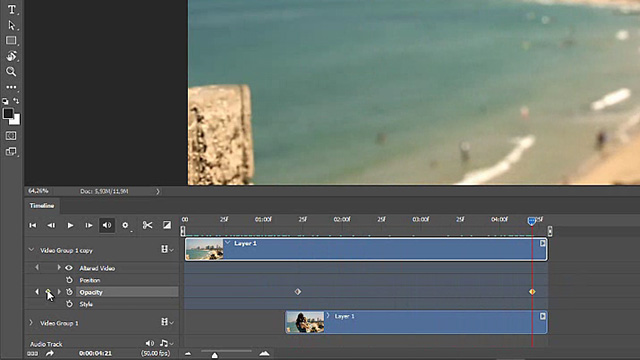Open Video Group 1 copy filmstrip menu
Screen dimensions: 640x360
(167, 249)
